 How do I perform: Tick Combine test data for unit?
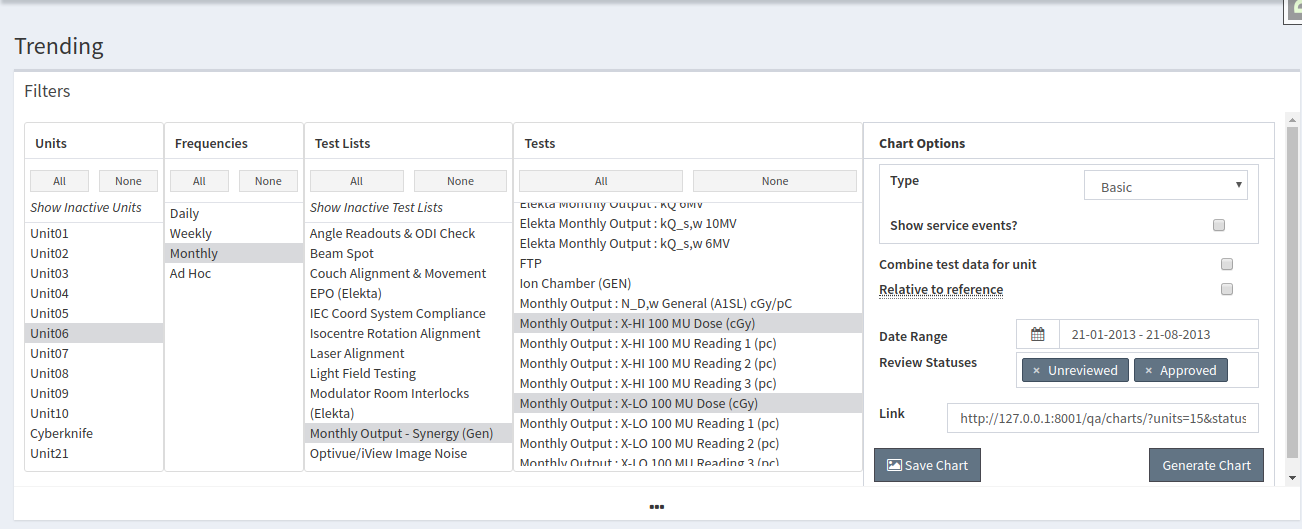tap(1227, 264)
